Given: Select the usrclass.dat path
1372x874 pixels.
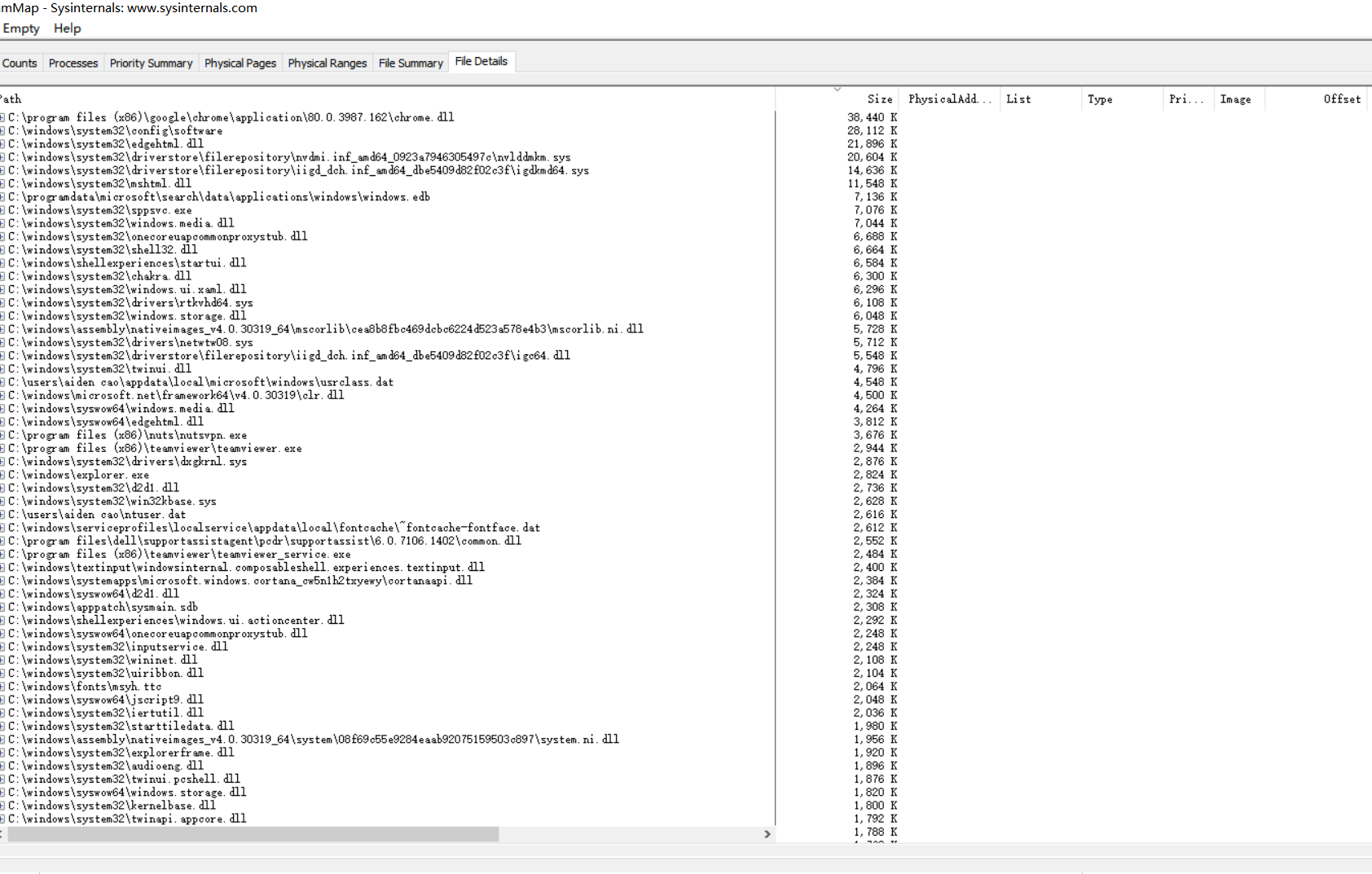Looking at the screenshot, I should (201, 382).
